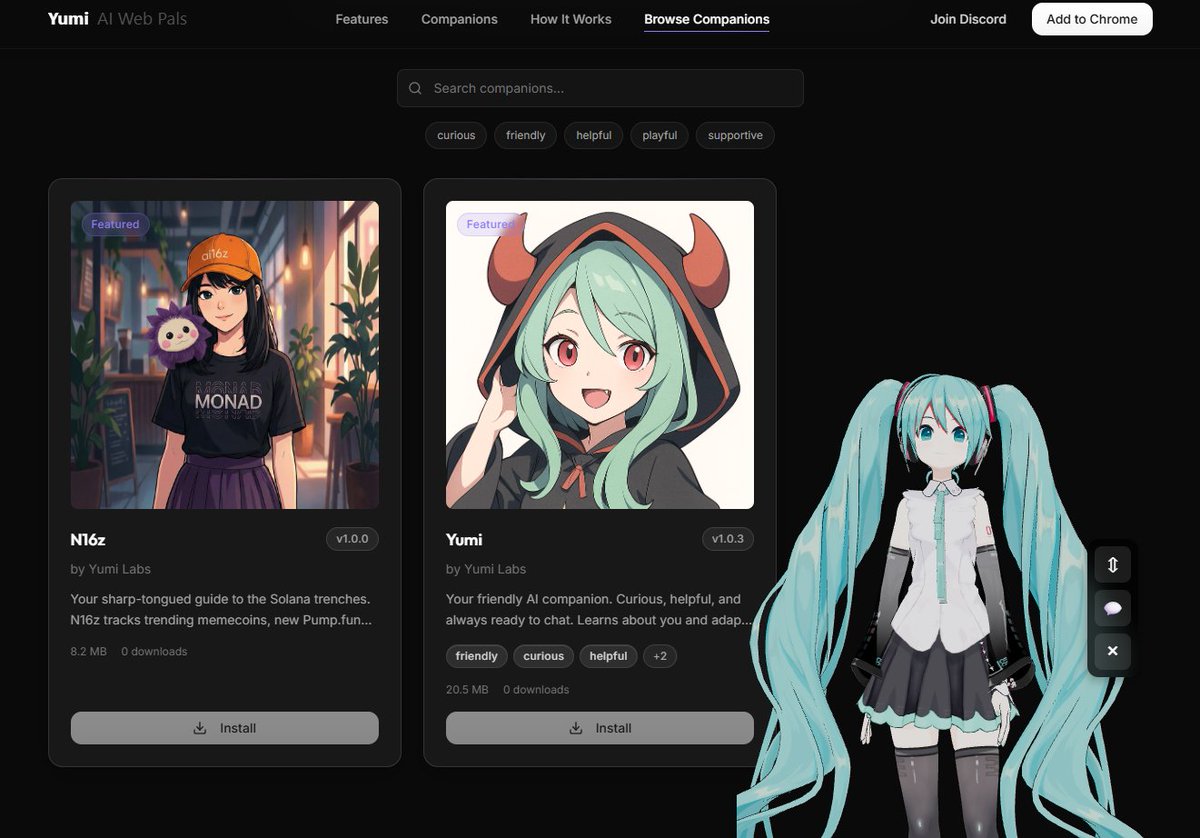Open the Features menu item
The image size is (1200, 838).
[x=362, y=19]
